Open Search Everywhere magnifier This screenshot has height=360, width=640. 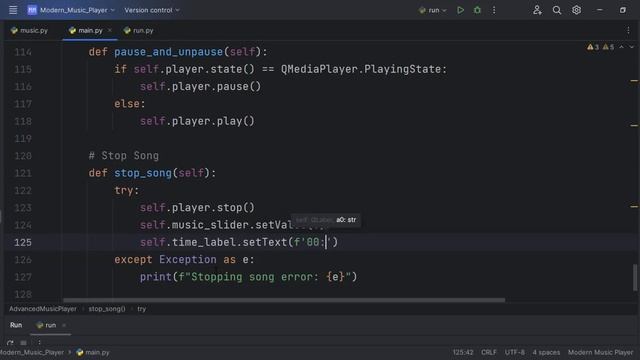click(557, 10)
